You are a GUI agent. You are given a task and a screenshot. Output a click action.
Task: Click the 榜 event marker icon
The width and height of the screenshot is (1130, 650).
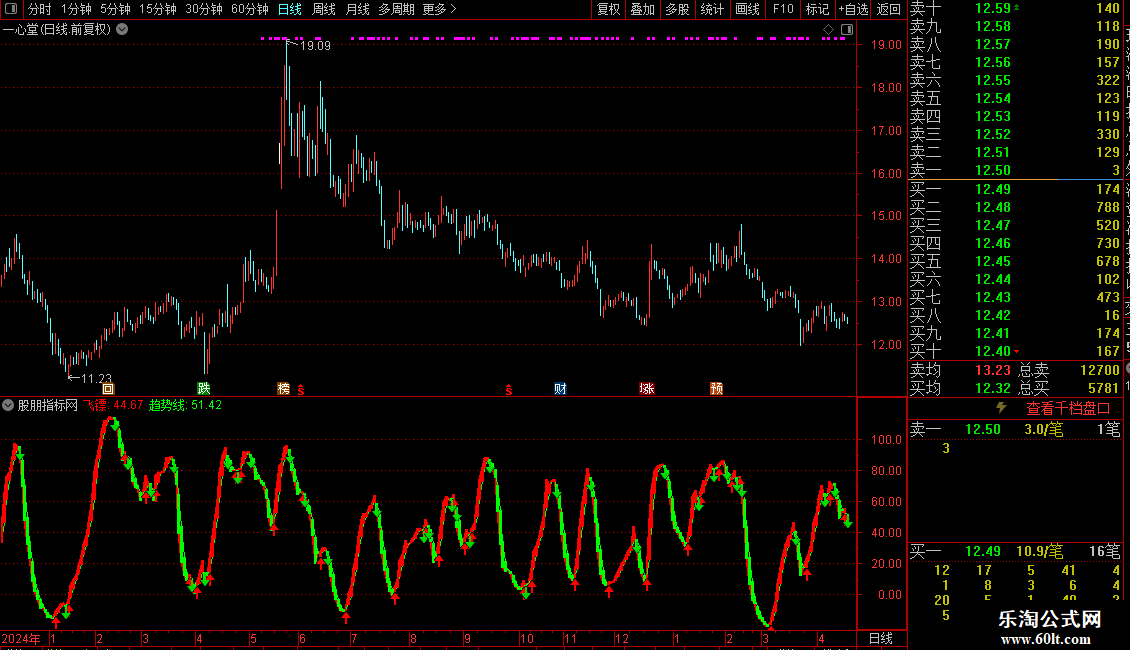pos(283,388)
